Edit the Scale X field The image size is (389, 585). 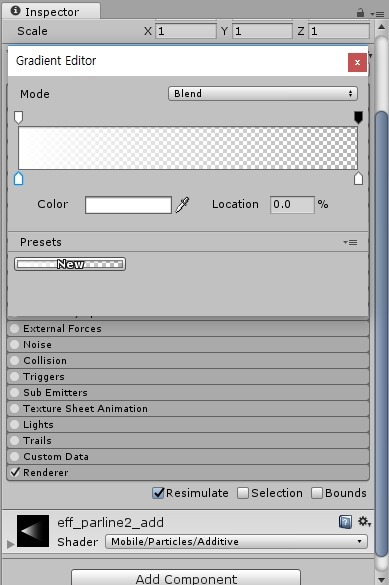coord(186,31)
